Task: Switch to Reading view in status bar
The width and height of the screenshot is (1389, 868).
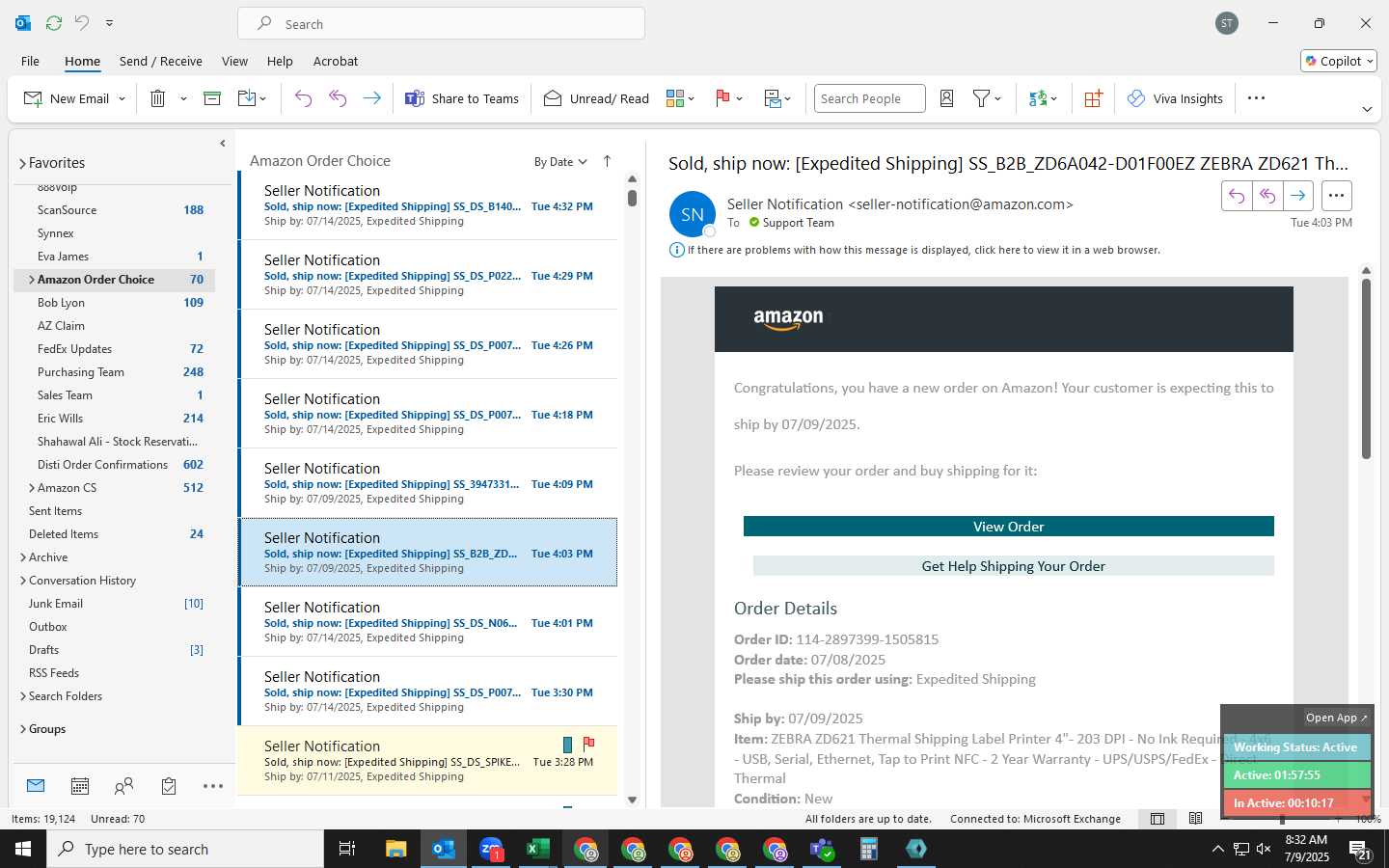Action: 1196,819
